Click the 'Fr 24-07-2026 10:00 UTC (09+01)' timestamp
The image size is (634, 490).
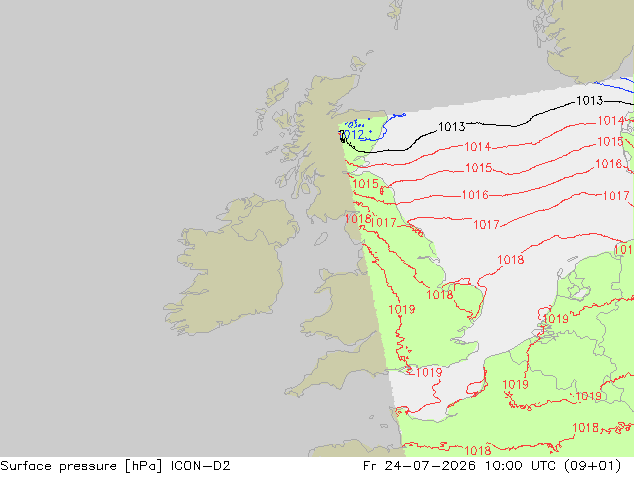492,466
